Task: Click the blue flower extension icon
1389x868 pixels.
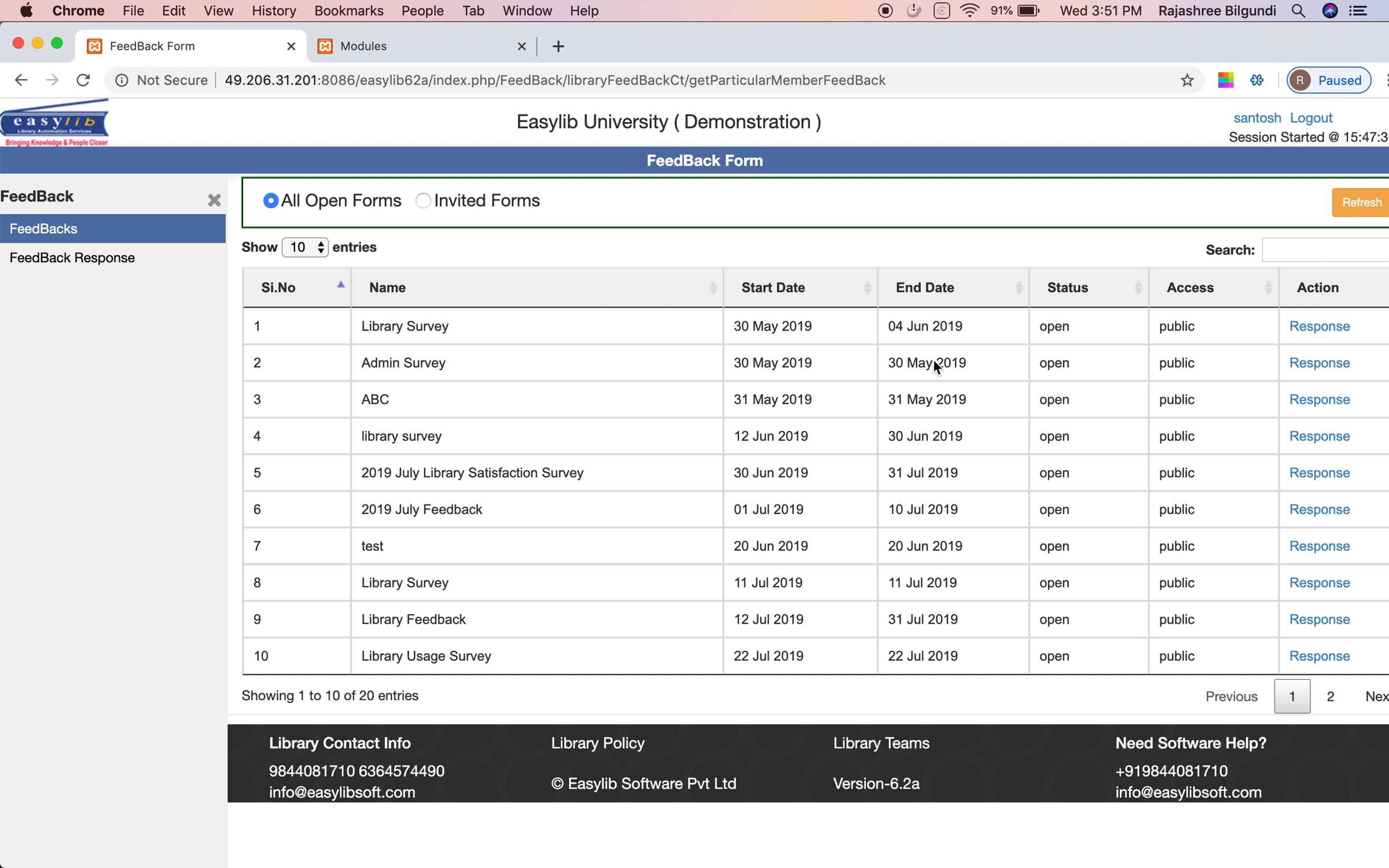Action: coord(1256,80)
